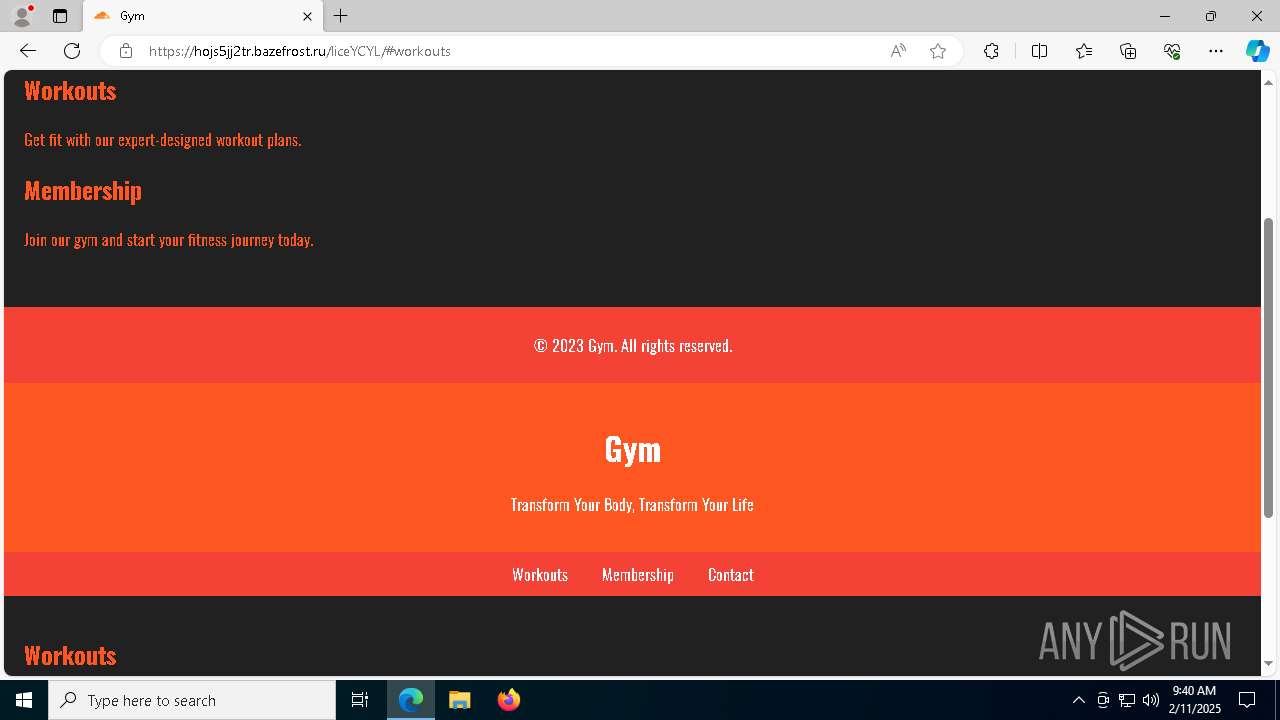Launch Firefox from the taskbar
The image size is (1280, 720).
509,700
